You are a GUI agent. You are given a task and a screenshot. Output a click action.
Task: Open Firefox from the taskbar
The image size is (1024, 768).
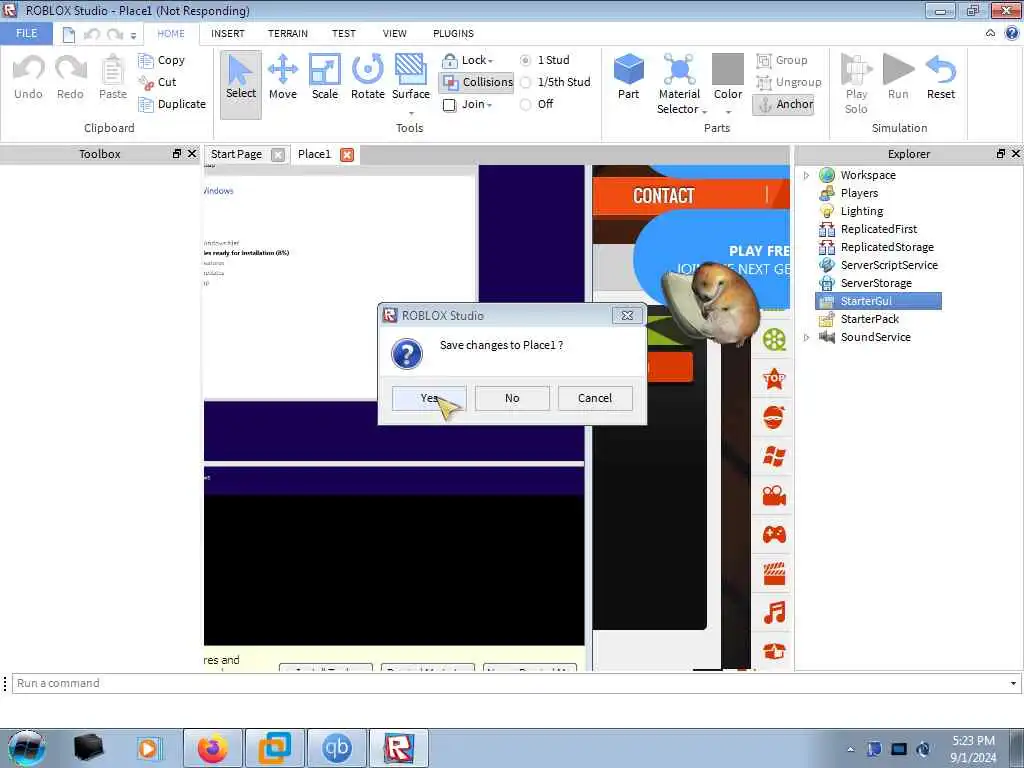coord(213,748)
